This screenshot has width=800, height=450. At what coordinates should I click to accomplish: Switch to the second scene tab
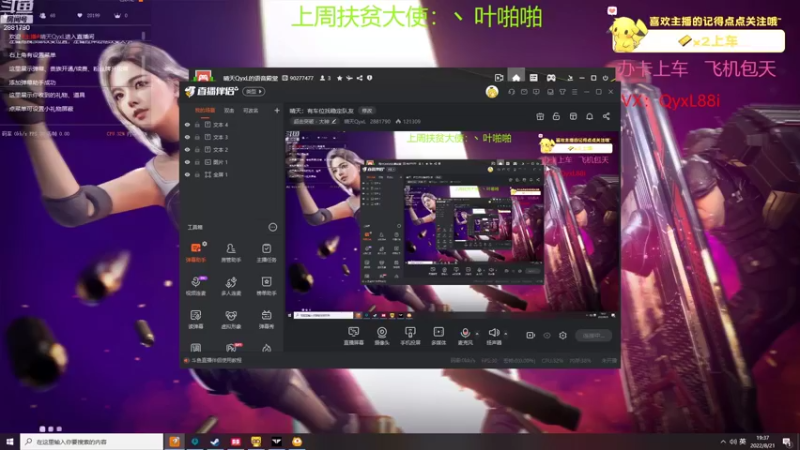(x=229, y=110)
